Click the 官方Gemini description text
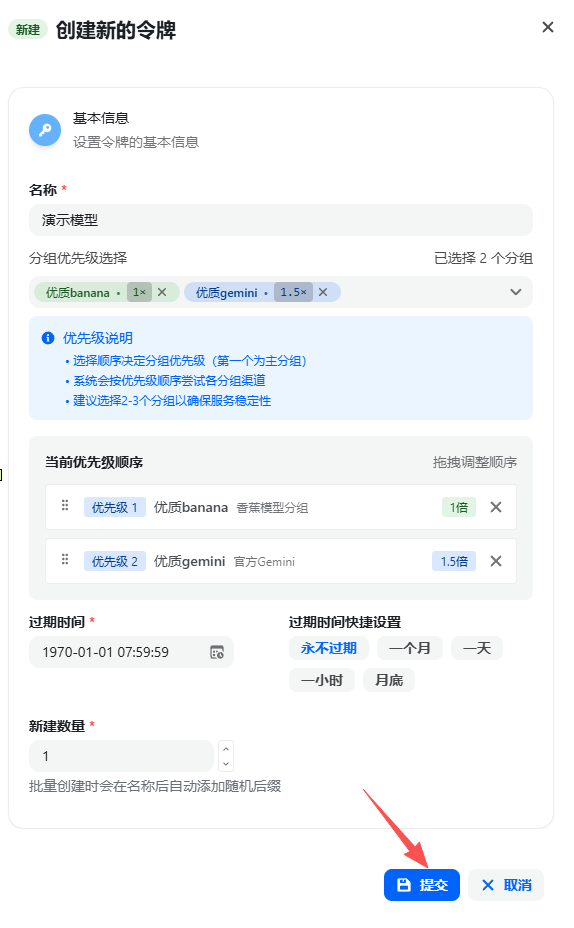 click(264, 562)
